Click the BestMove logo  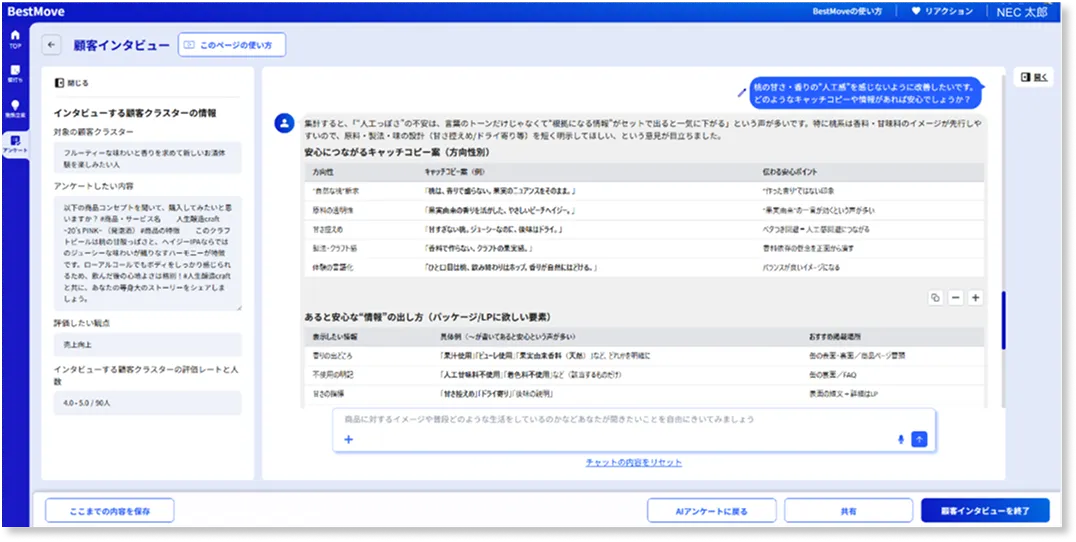36,12
